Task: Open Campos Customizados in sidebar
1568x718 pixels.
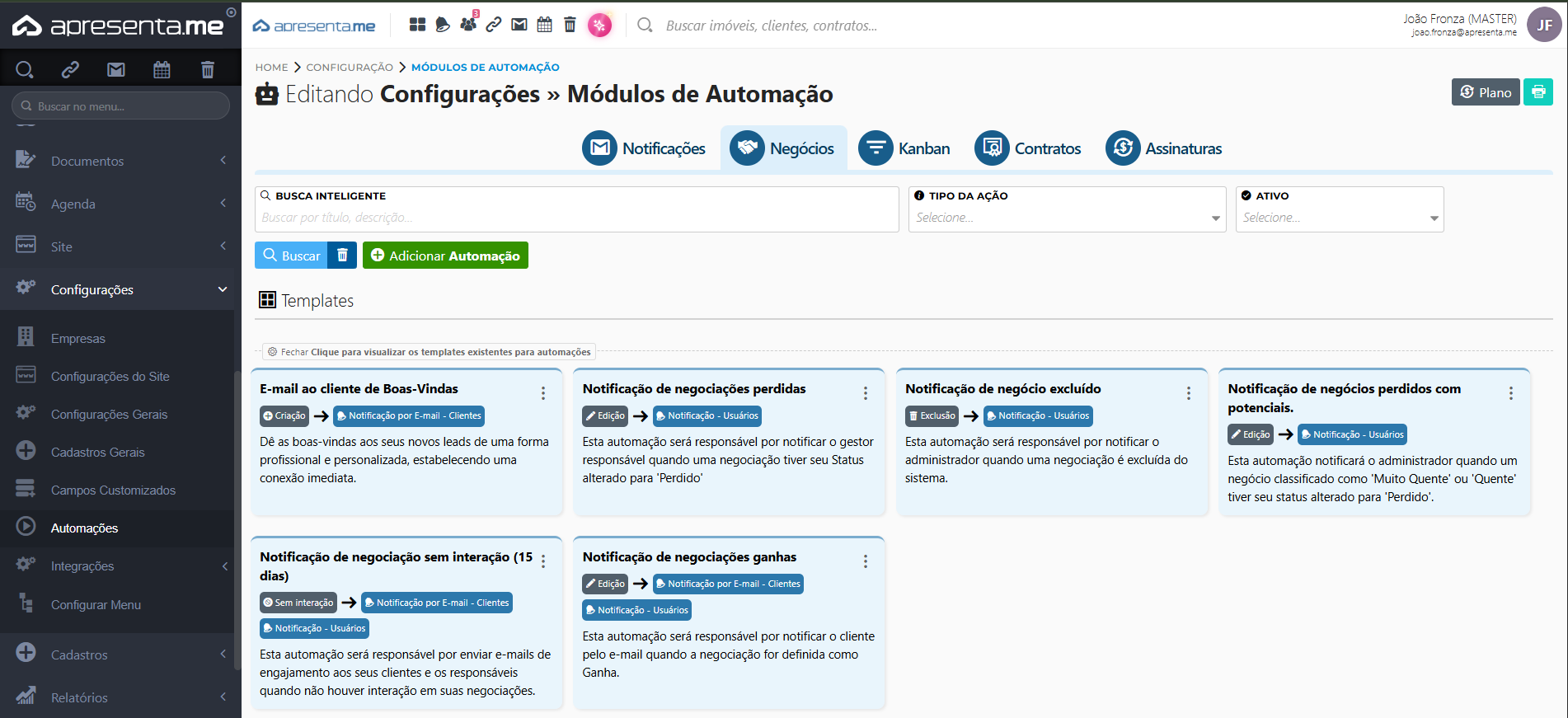Action: click(117, 490)
